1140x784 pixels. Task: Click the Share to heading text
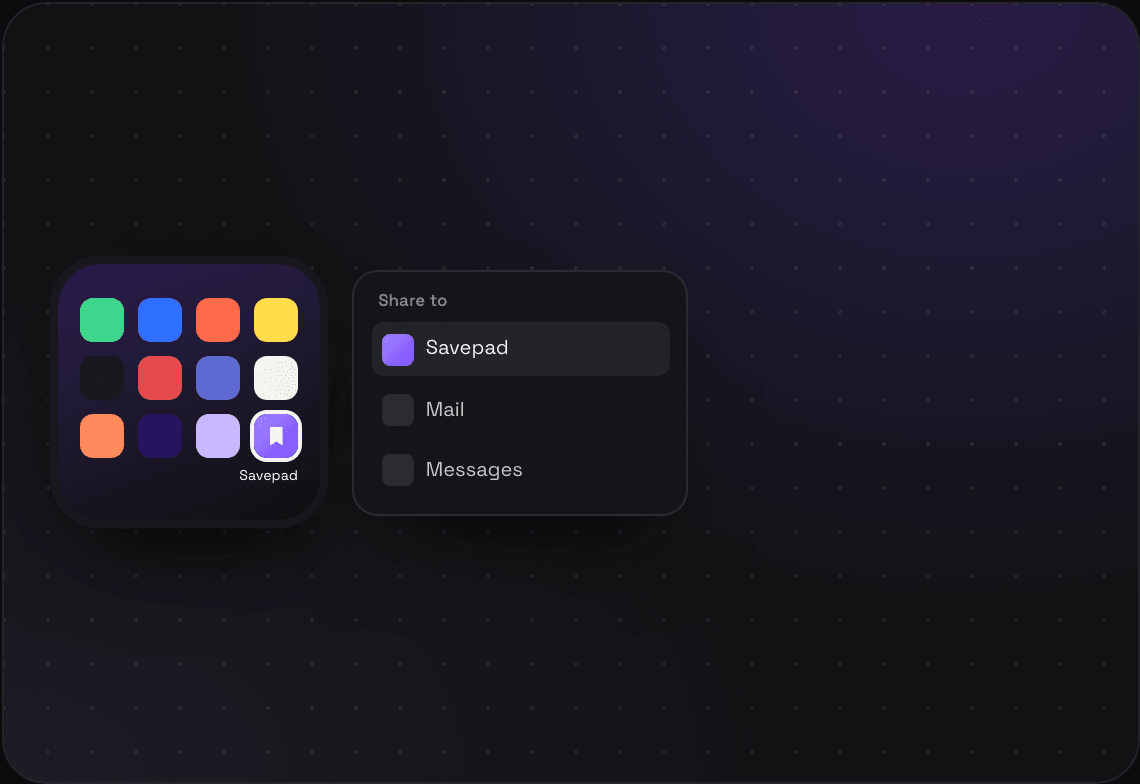pos(412,300)
